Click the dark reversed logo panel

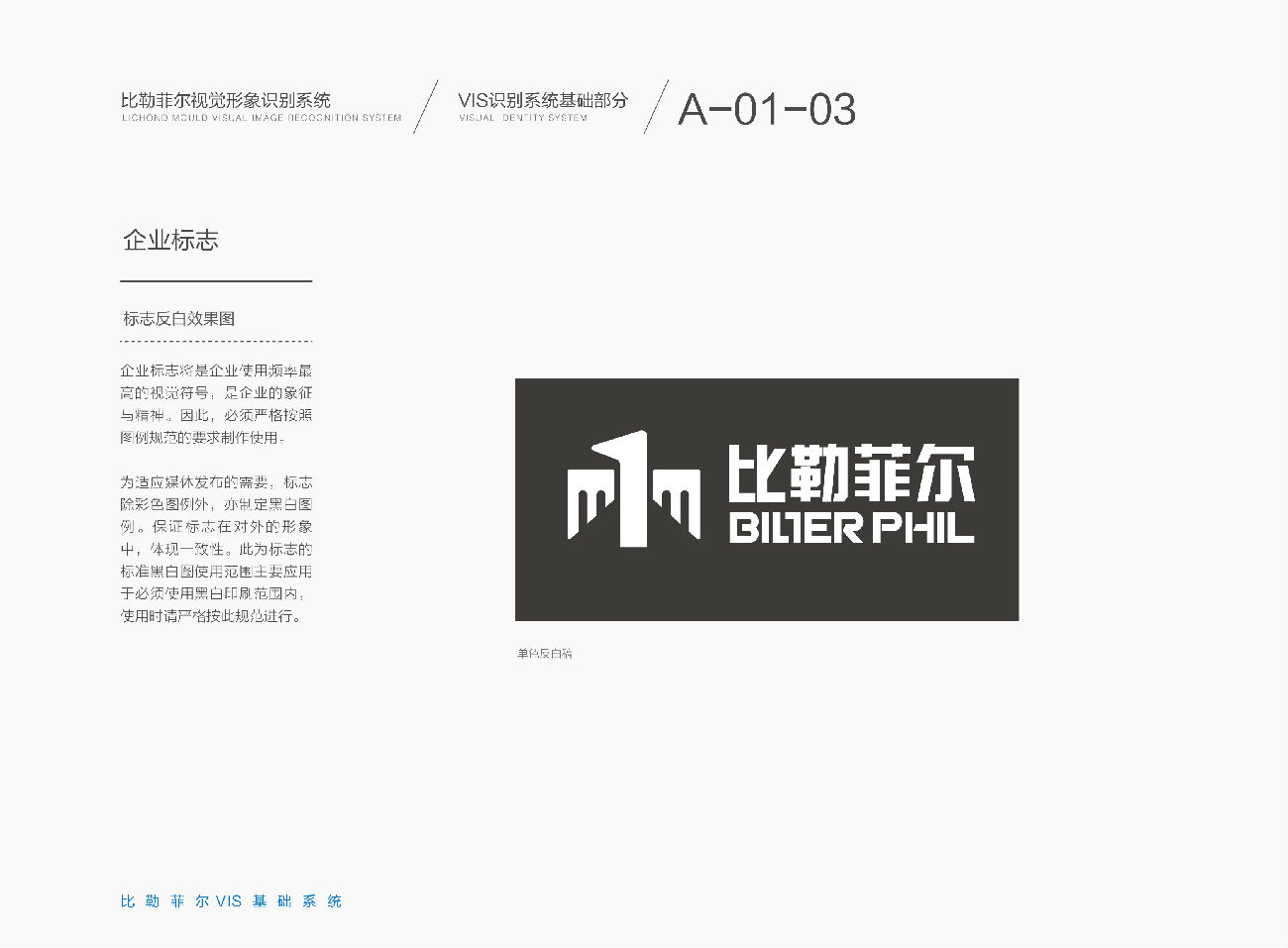(767, 500)
